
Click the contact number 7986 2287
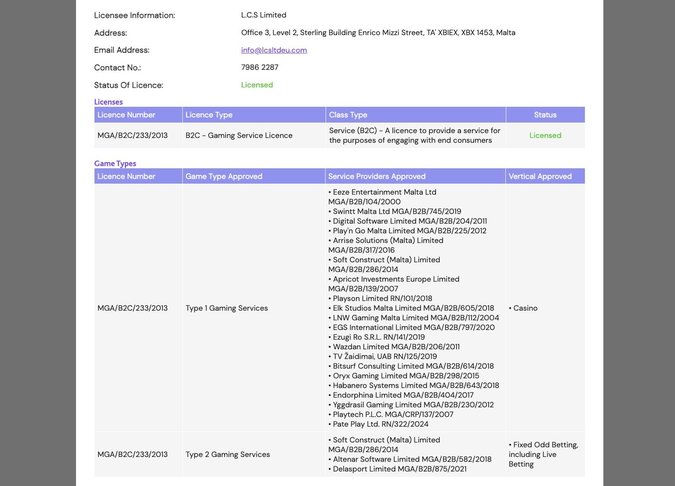[260, 67]
